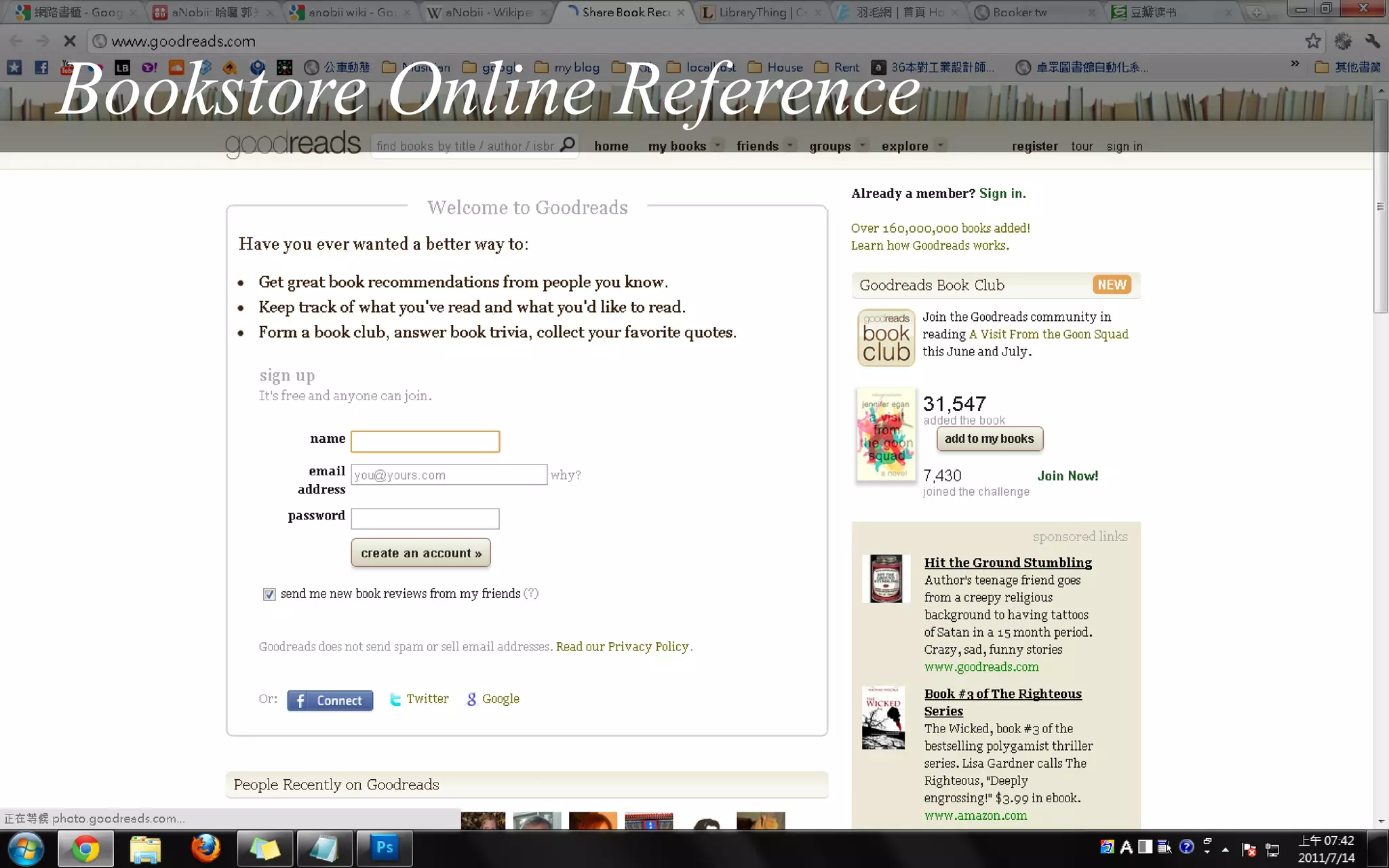Screen dimensions: 1389x868
Task: Uncheck send me new book reviews checkbox
Action: pyautogui.click(x=269, y=595)
